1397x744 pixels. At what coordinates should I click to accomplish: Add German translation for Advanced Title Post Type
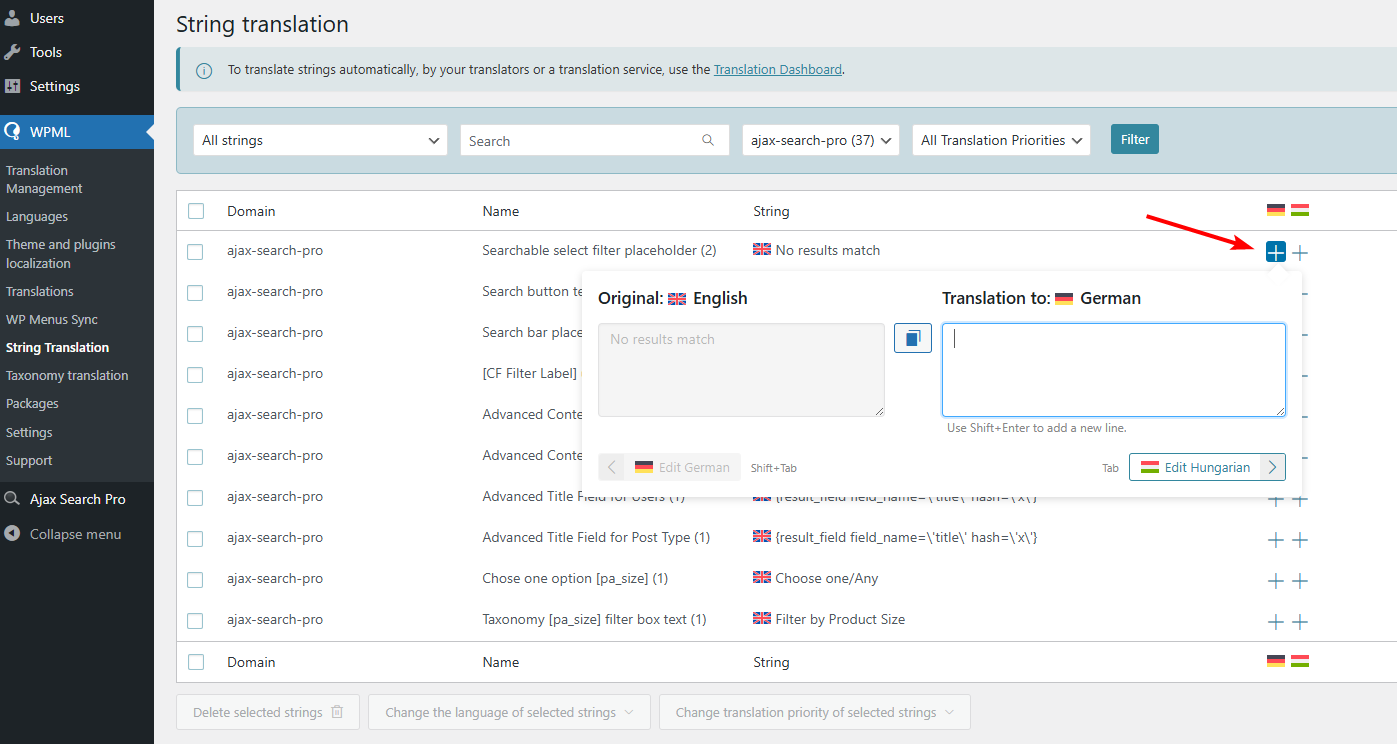click(x=1275, y=540)
